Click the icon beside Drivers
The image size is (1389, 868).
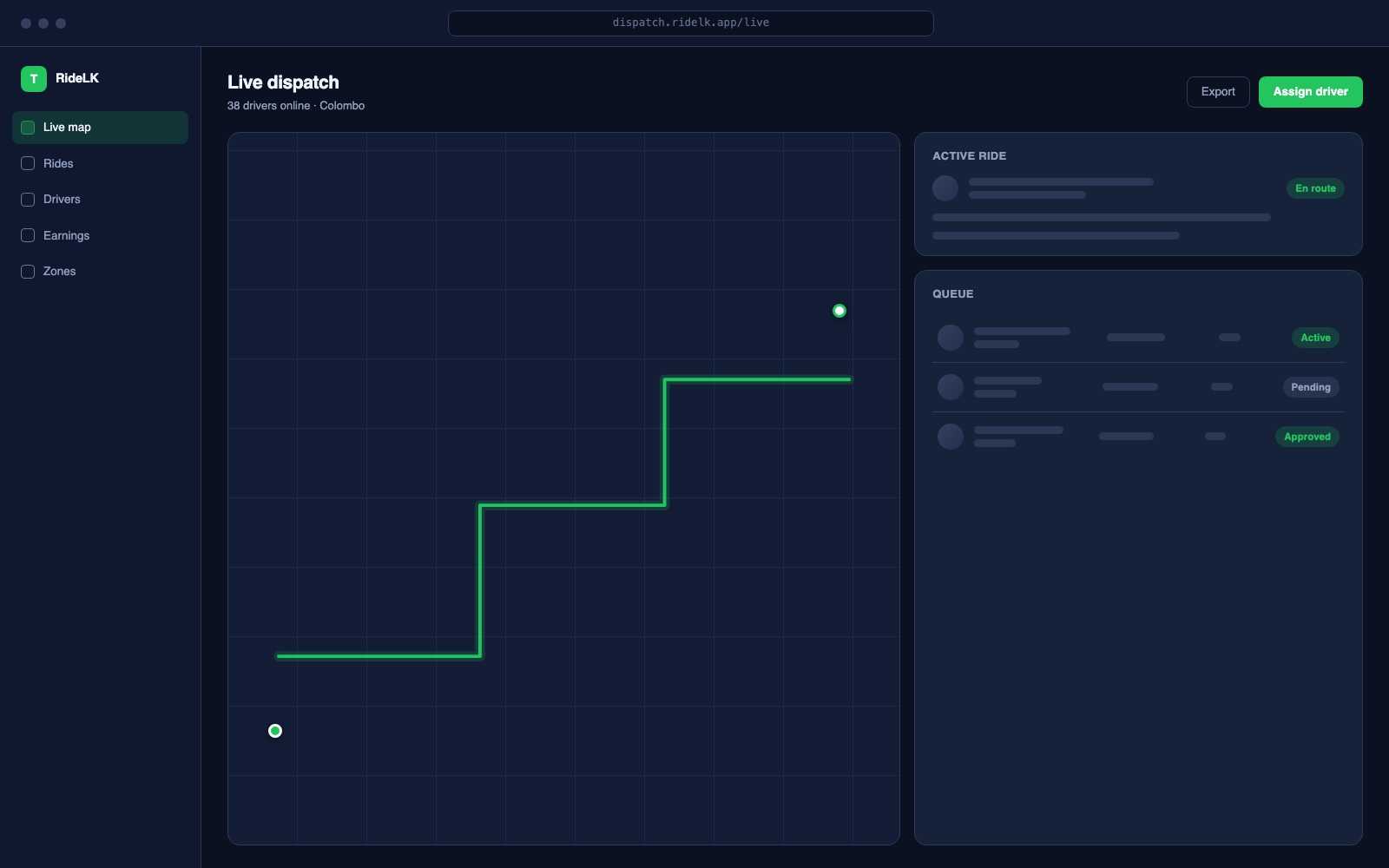pyautogui.click(x=28, y=200)
